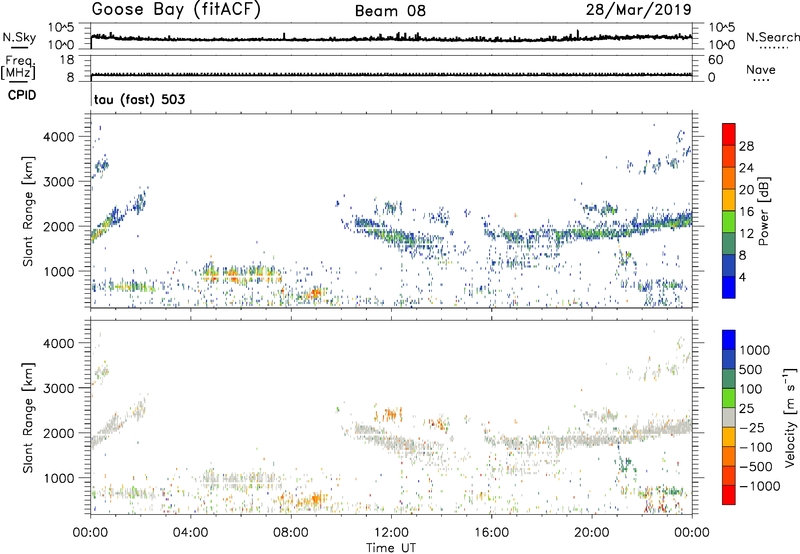
Task: Click '2000' tick in the power panel
Action: click(58, 226)
